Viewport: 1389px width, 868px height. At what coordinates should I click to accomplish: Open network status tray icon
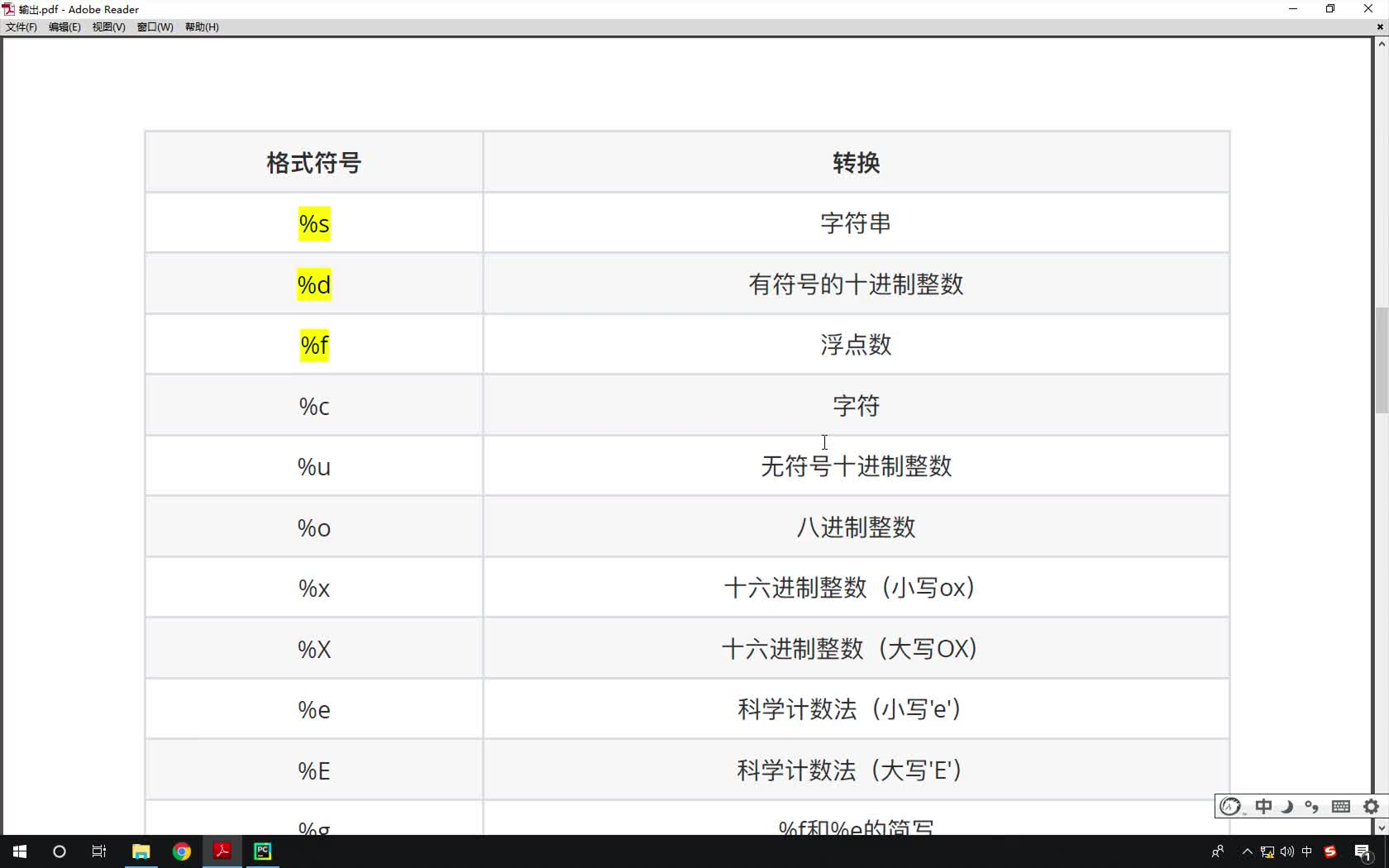(1267, 851)
